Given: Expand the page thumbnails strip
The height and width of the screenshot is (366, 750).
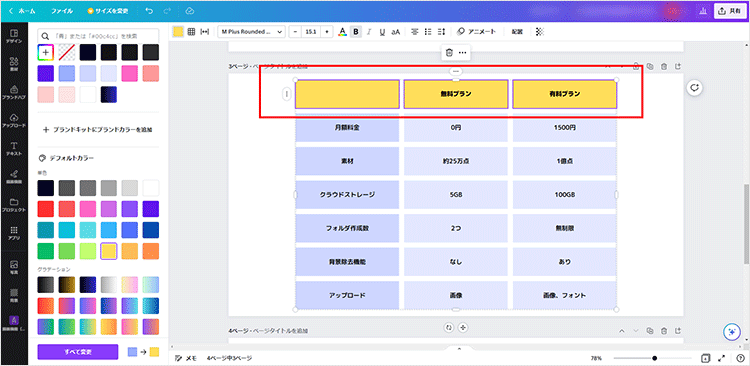Looking at the screenshot, I should coord(459,349).
